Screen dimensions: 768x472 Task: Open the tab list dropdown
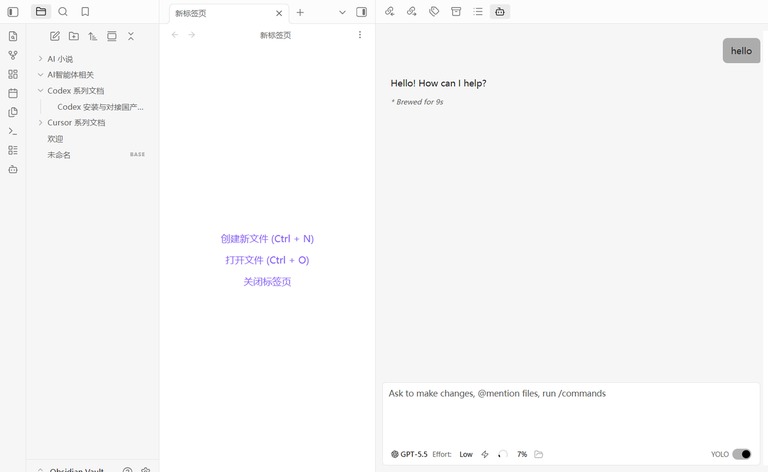pyautogui.click(x=342, y=13)
